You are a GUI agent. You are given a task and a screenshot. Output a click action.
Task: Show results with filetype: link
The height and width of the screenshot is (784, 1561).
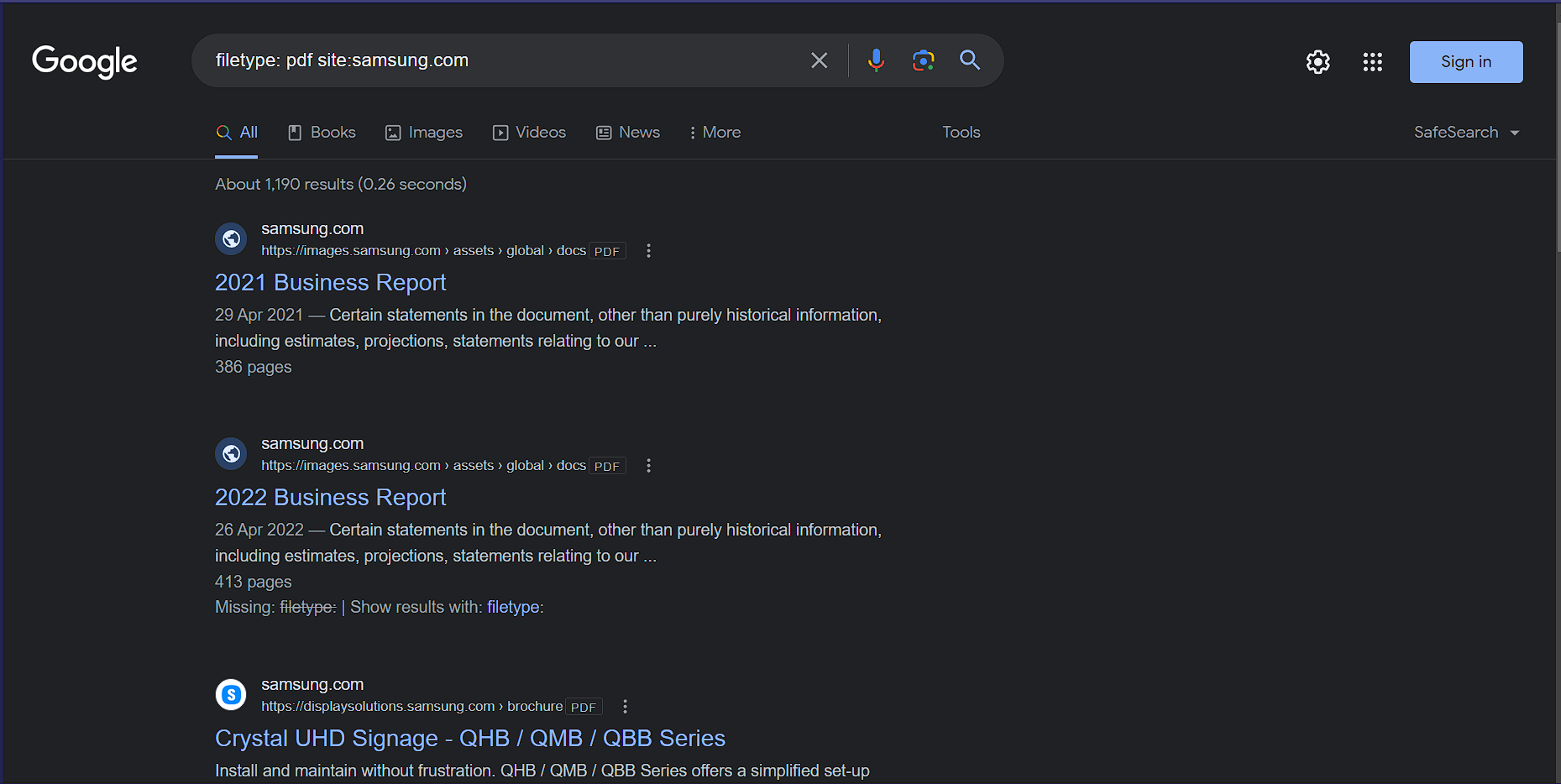tap(515, 608)
